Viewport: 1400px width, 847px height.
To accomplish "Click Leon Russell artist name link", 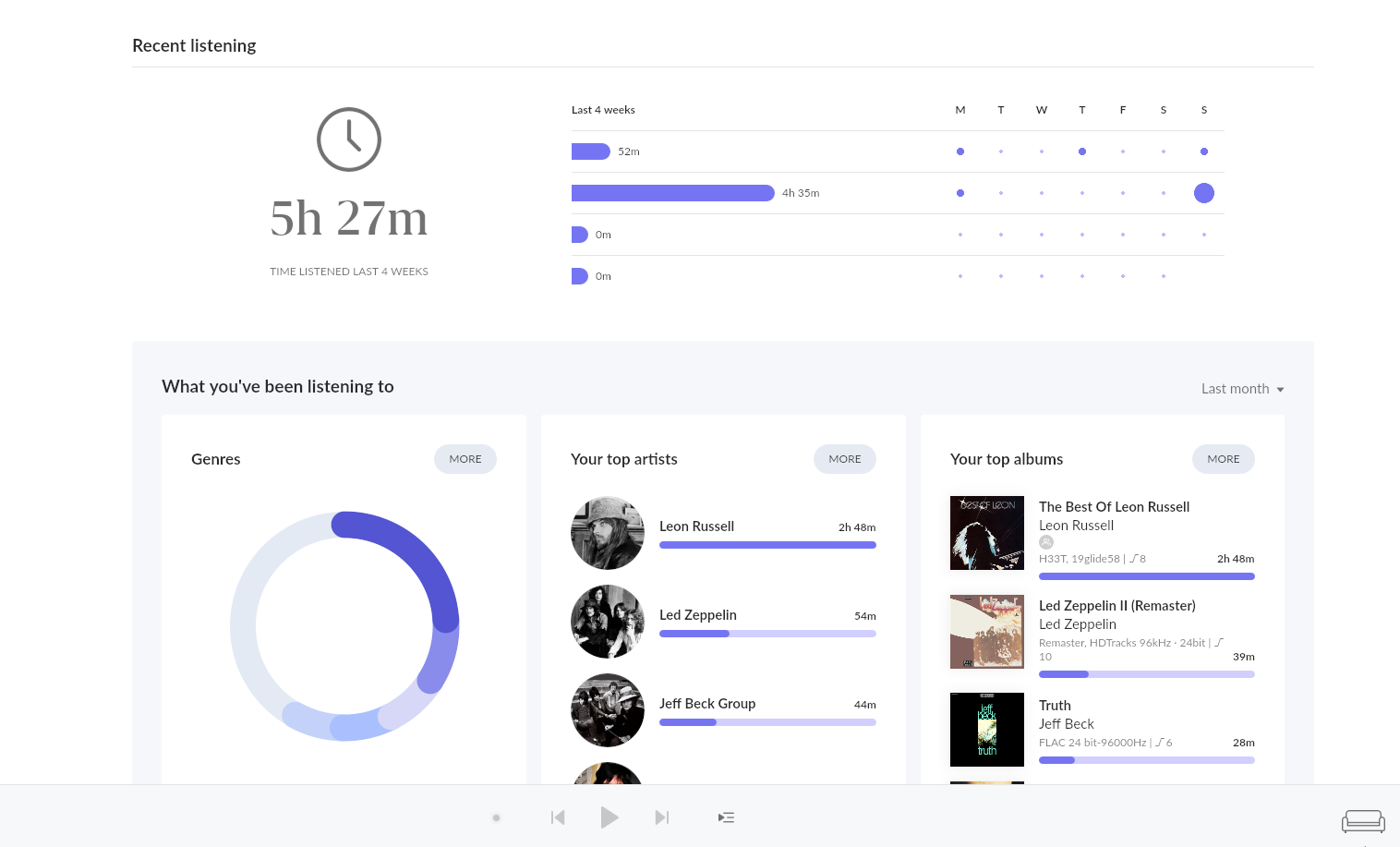I will click(x=696, y=526).
